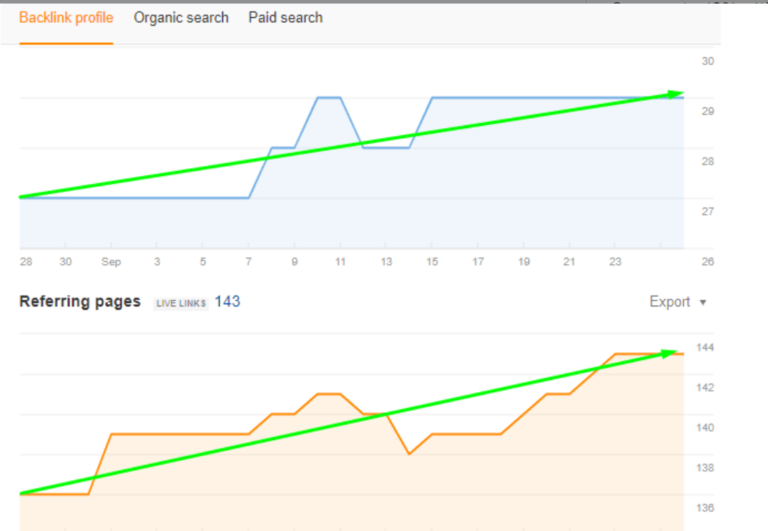Click the LIVE LINKS badge

180,303
